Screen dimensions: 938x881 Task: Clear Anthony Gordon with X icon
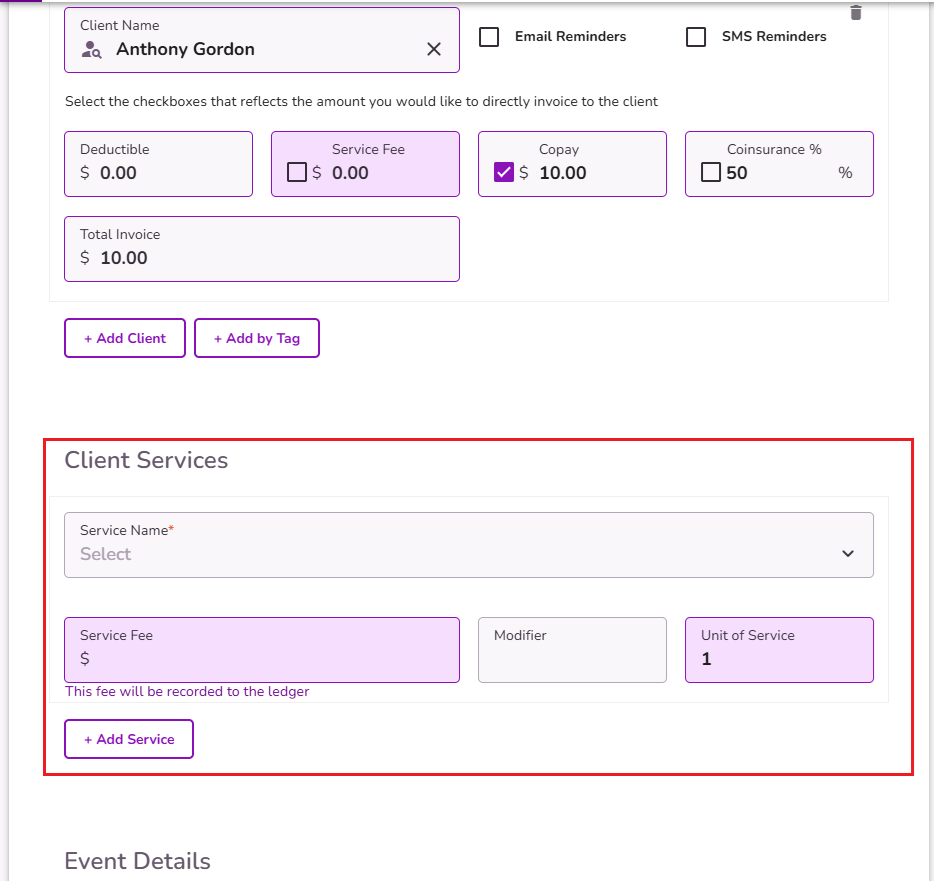434,49
